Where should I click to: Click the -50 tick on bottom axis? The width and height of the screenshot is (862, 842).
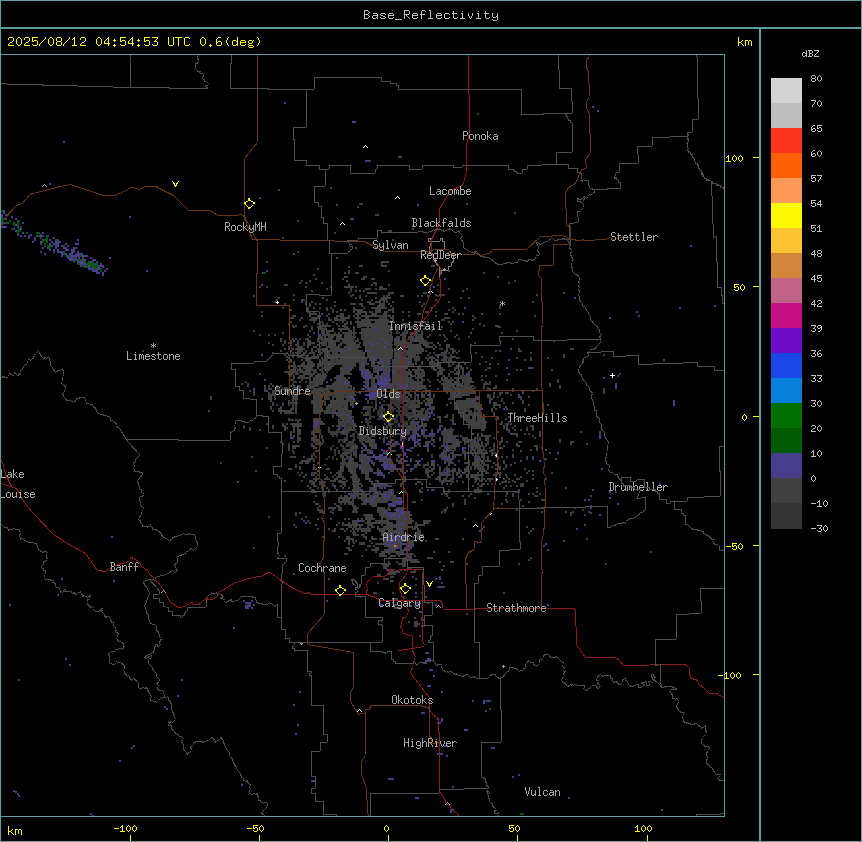coord(255,828)
